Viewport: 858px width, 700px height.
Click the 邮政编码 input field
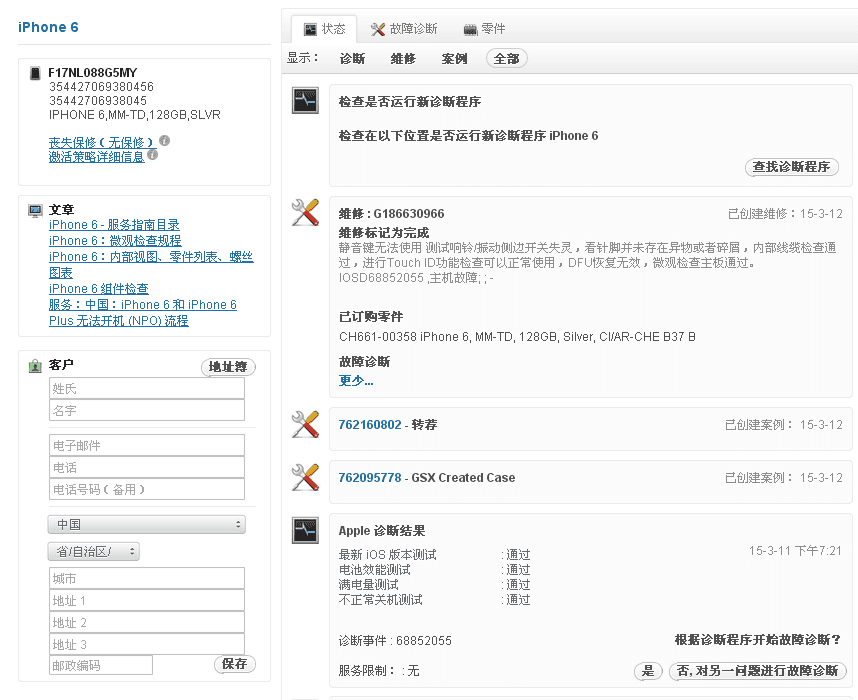101,665
